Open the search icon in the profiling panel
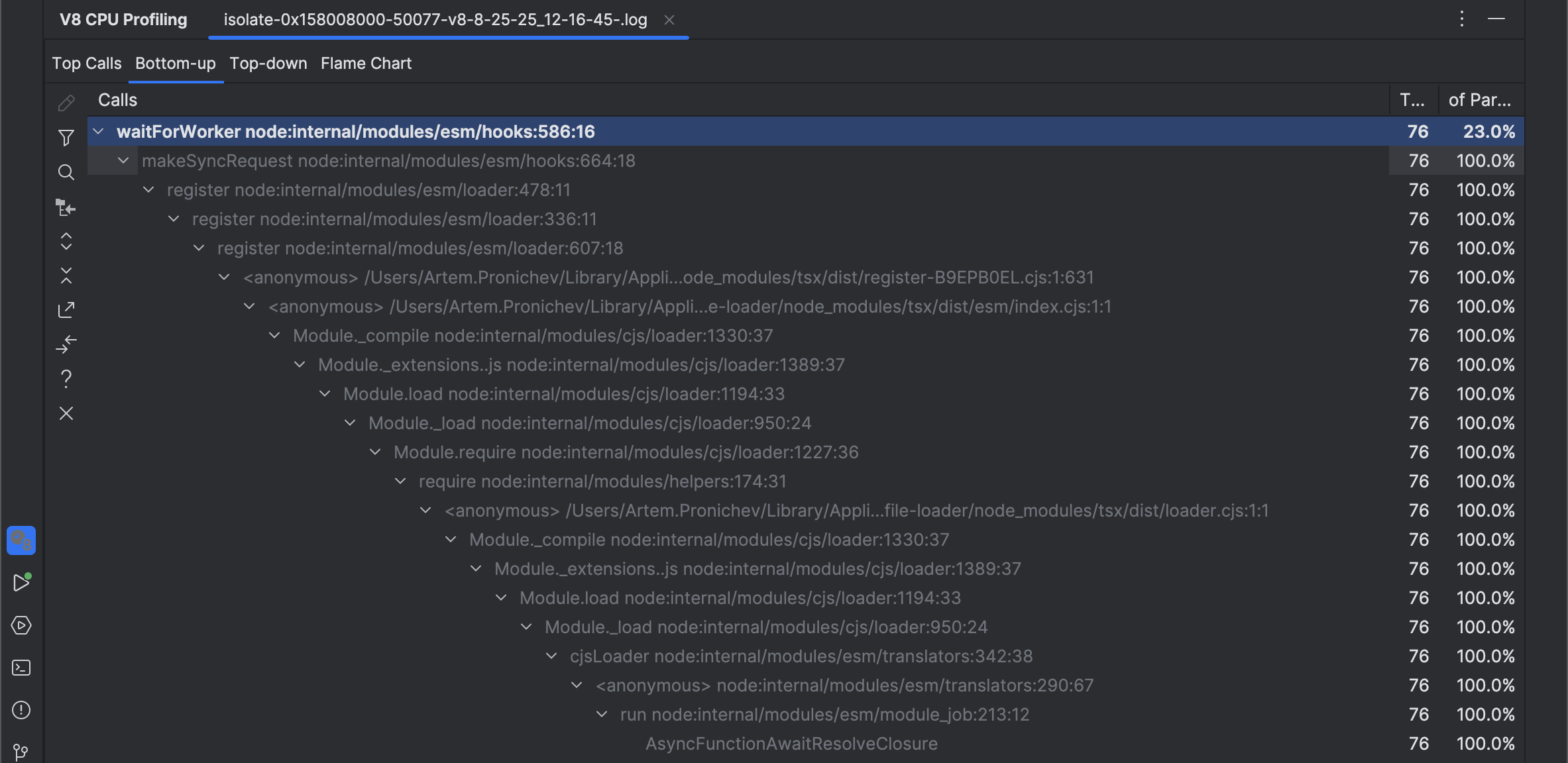The height and width of the screenshot is (763, 1568). [x=66, y=172]
